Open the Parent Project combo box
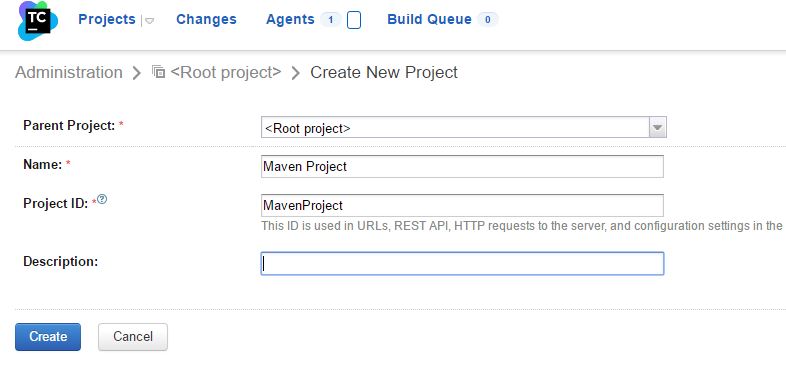786x371 pixels. coord(464,127)
